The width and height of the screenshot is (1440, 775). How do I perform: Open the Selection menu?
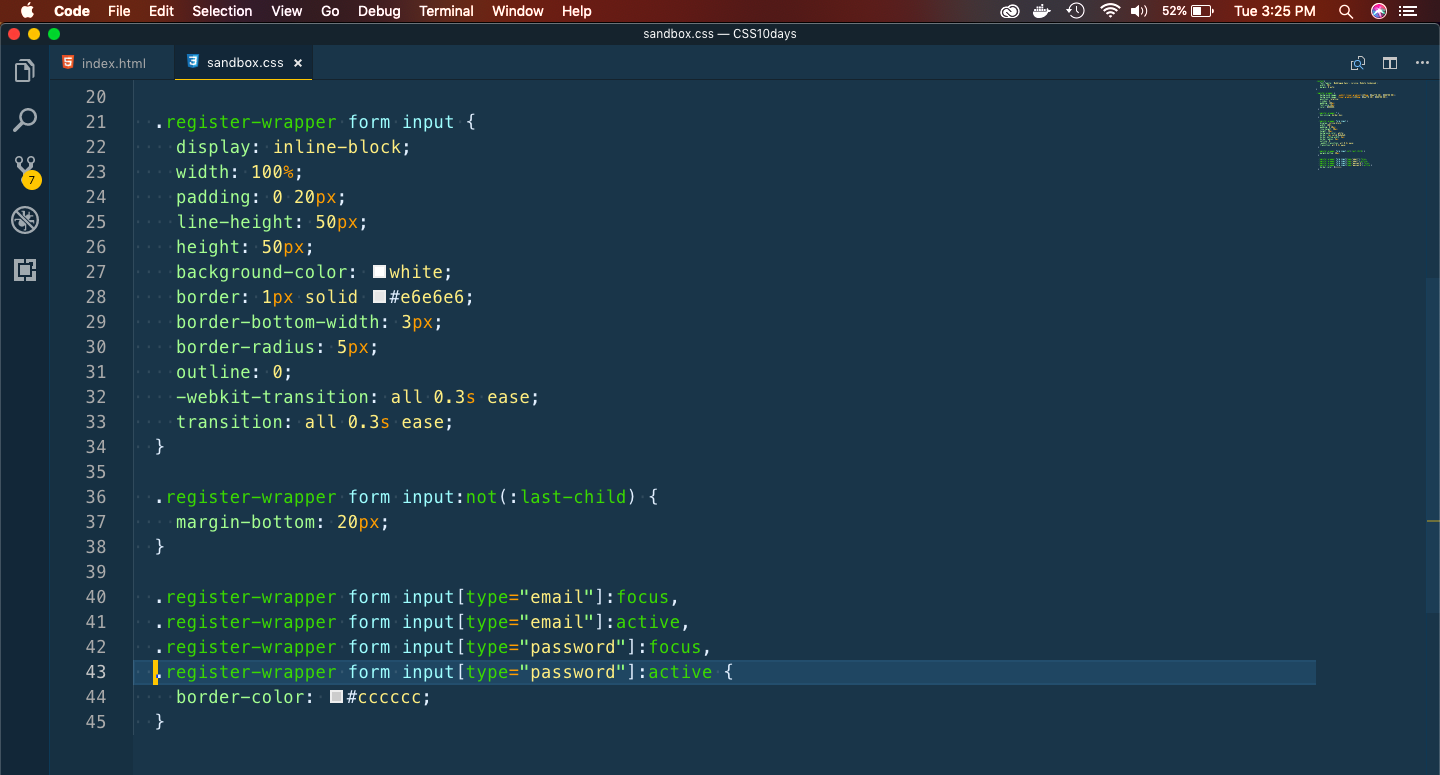point(222,11)
